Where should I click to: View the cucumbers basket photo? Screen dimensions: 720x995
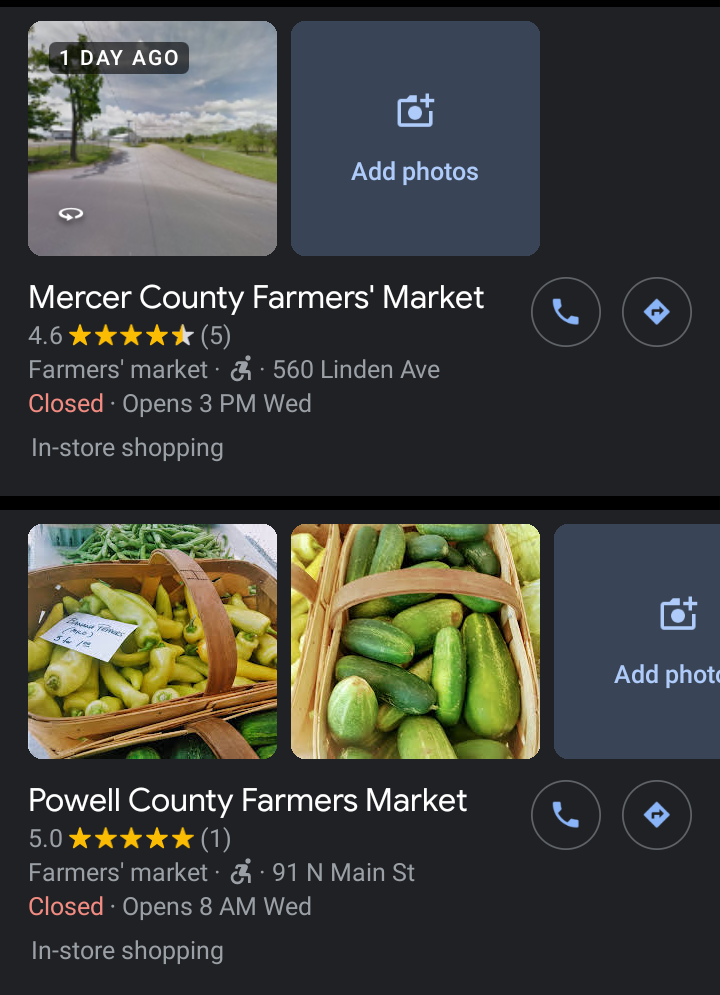tap(415, 641)
